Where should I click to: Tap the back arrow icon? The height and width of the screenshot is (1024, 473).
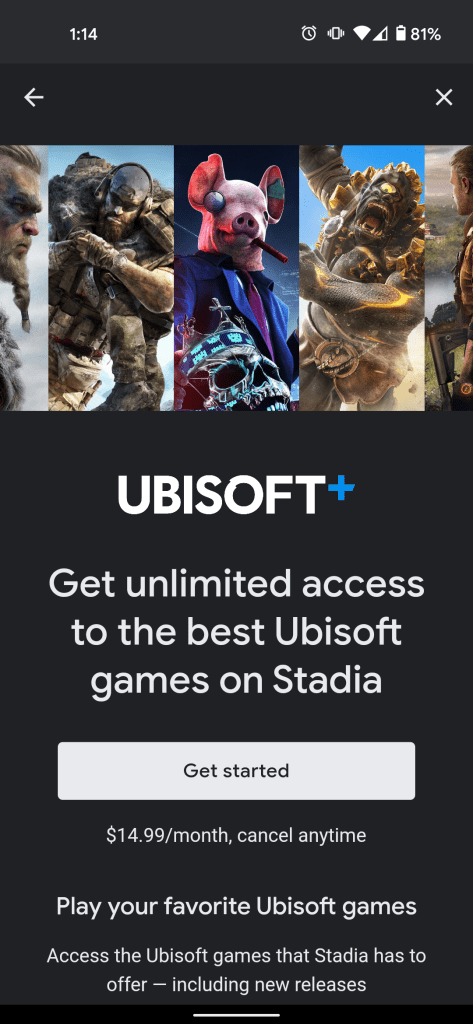(x=33, y=98)
